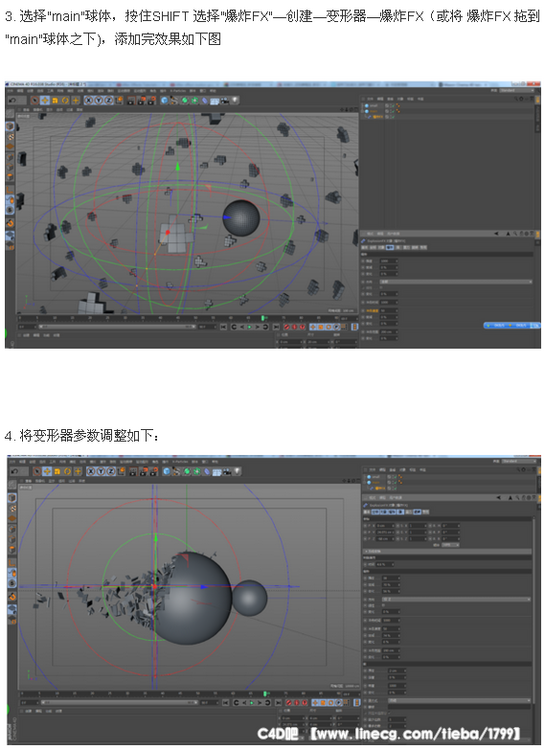Go to end frame in step 3 screenshot
The image size is (545, 750).
click(276, 327)
